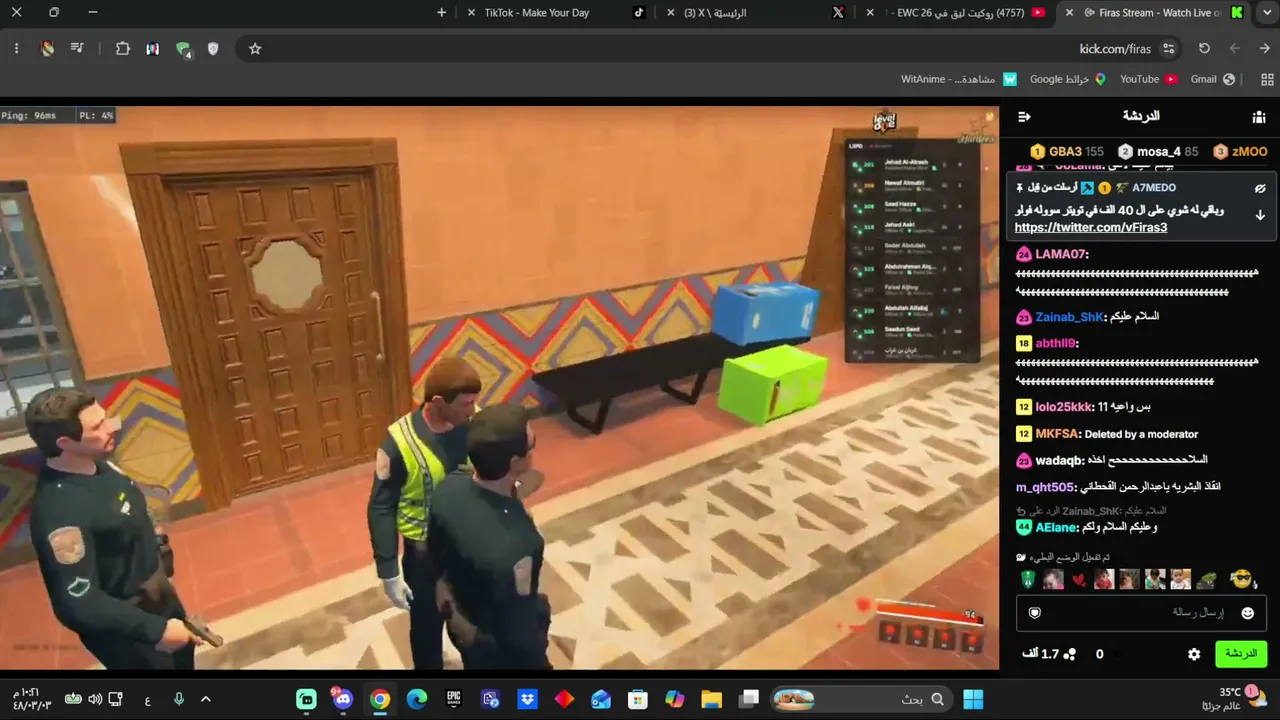This screenshot has height=720, width=1280.
Task: Open the green shield extension with badge 4
Action: (183, 49)
